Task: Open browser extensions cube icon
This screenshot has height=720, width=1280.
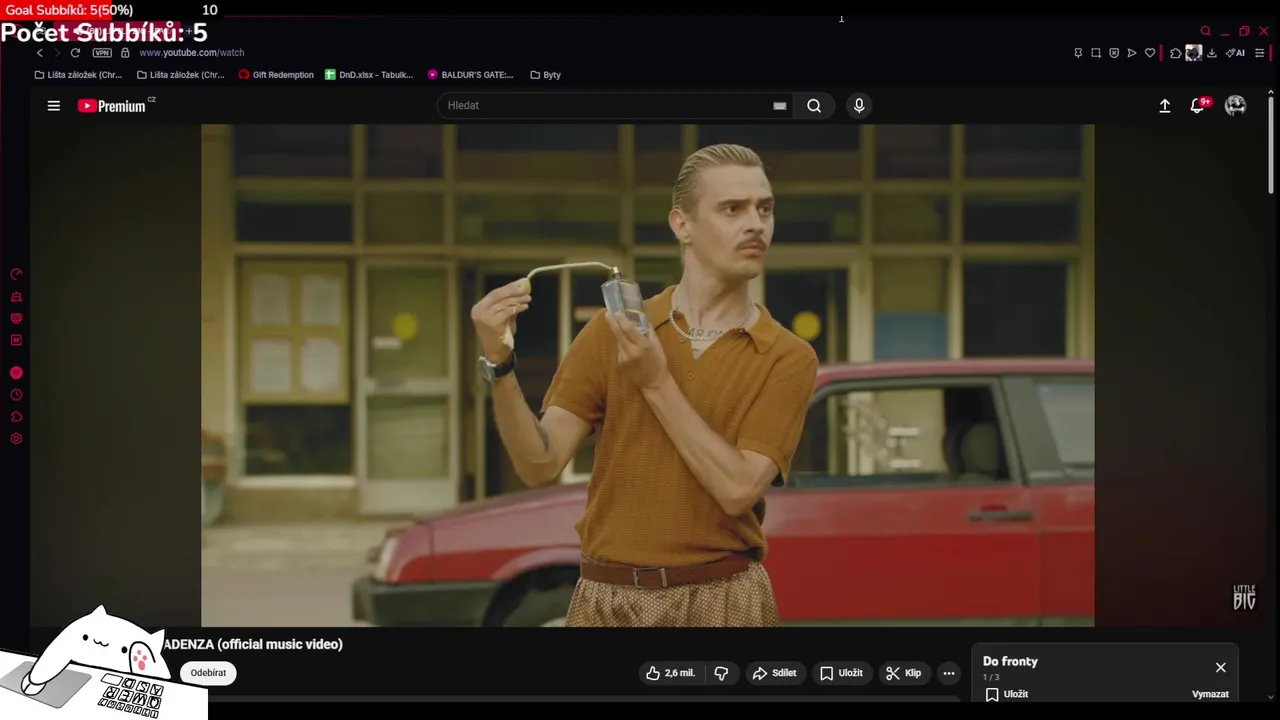Action: tap(1176, 53)
